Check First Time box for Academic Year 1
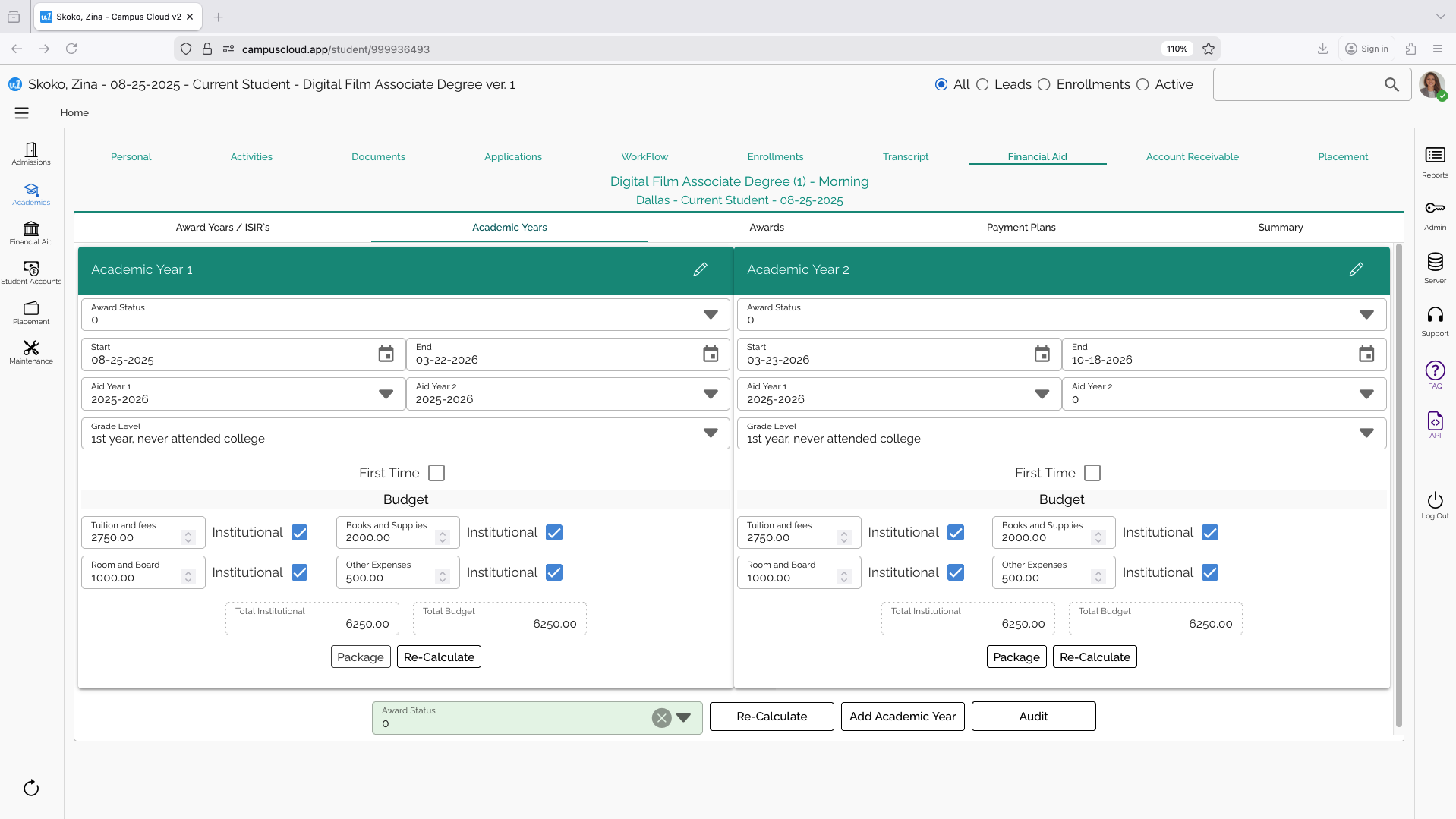This screenshot has height=819, width=1456. coord(436,473)
